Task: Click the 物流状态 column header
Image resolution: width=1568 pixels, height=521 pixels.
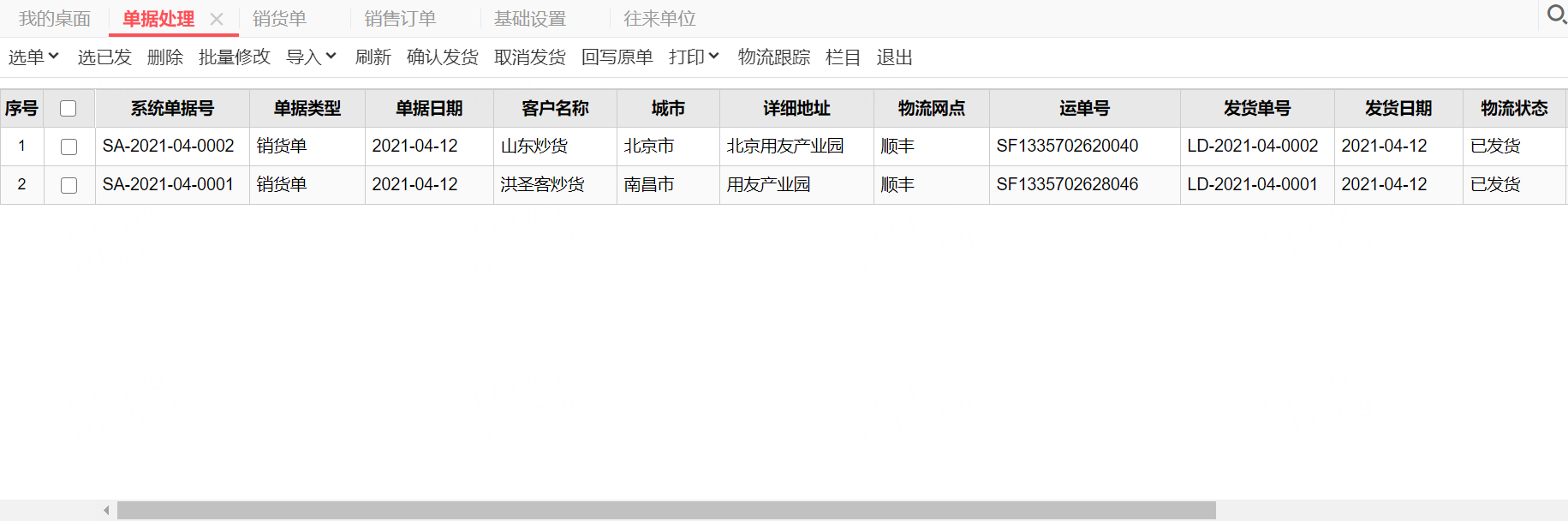Action: [1514, 109]
